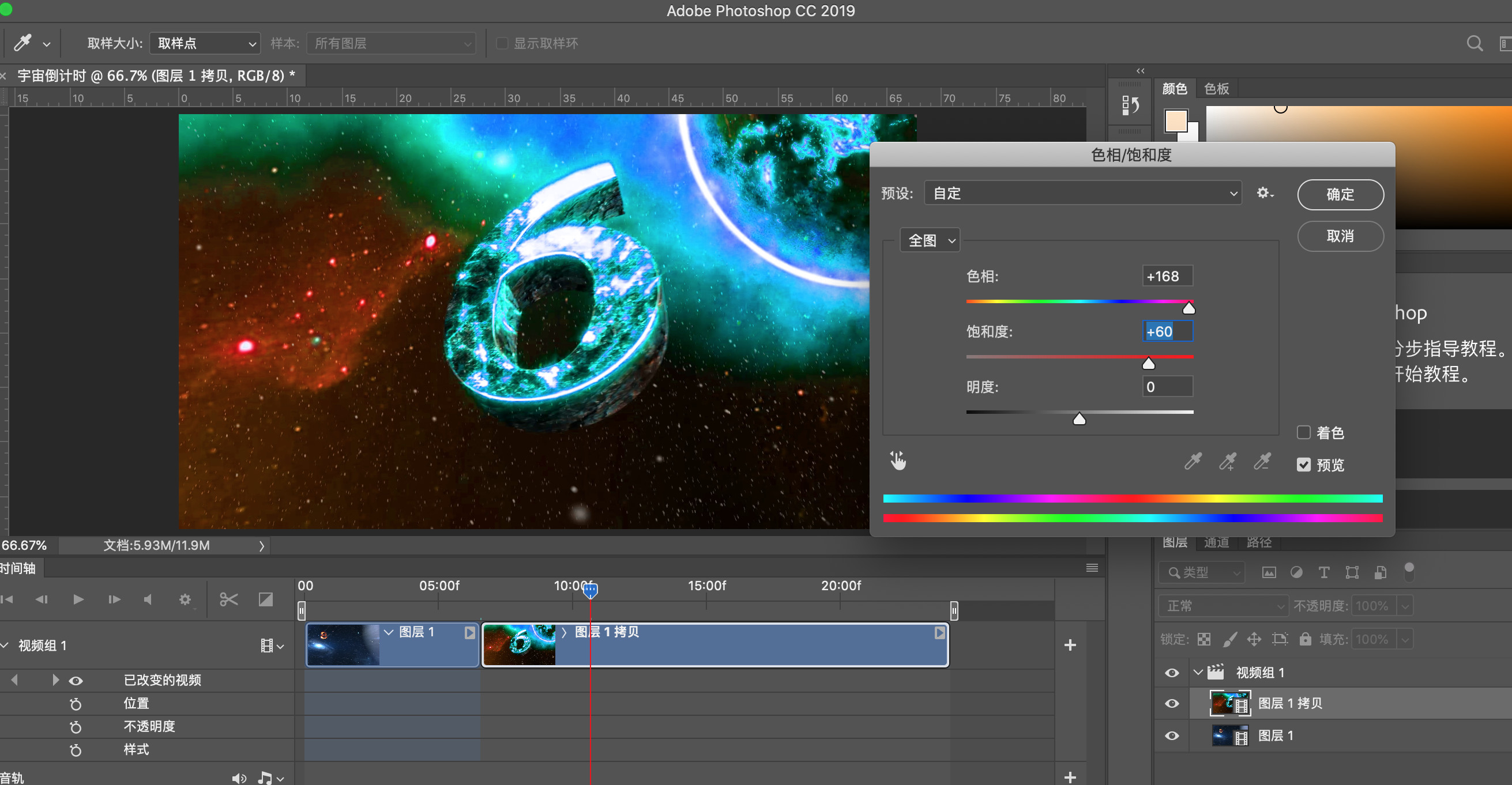1512x785 pixels.
Task: Open the 取样大小 sample size dropdown
Action: [205, 43]
